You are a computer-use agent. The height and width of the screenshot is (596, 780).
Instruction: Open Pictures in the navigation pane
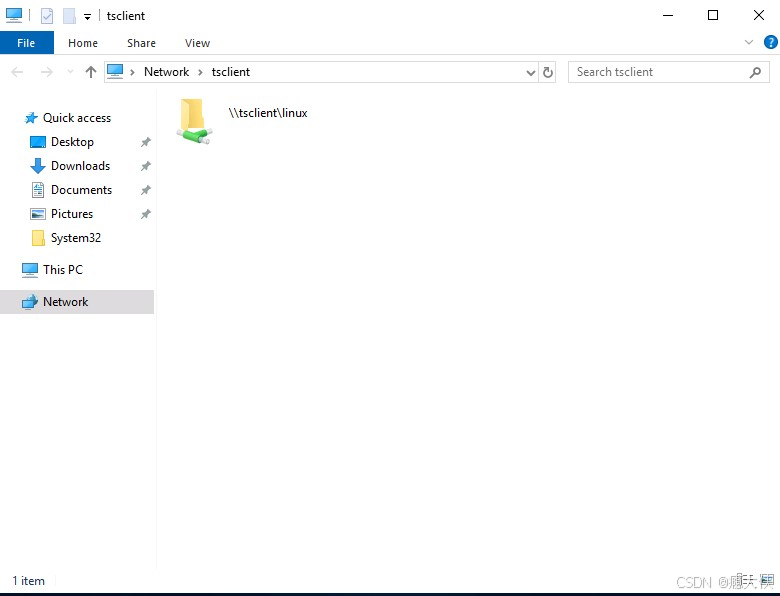click(72, 213)
